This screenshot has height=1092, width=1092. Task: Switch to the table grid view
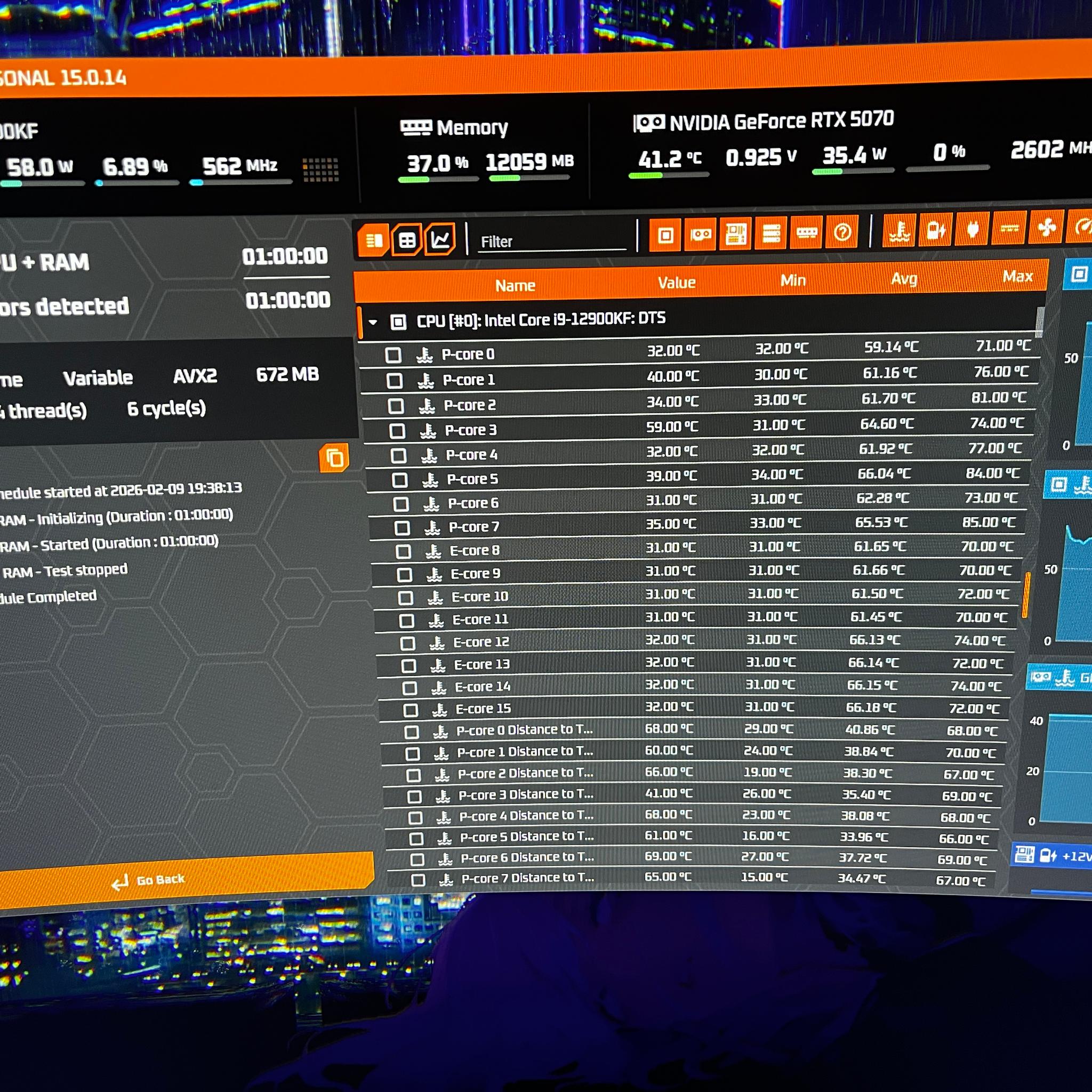[407, 240]
